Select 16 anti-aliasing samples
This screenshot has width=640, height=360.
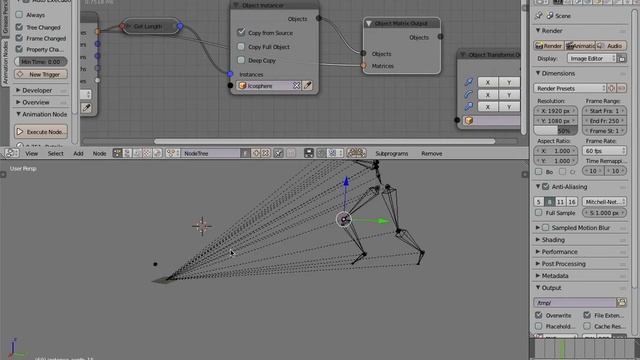(x=572, y=202)
